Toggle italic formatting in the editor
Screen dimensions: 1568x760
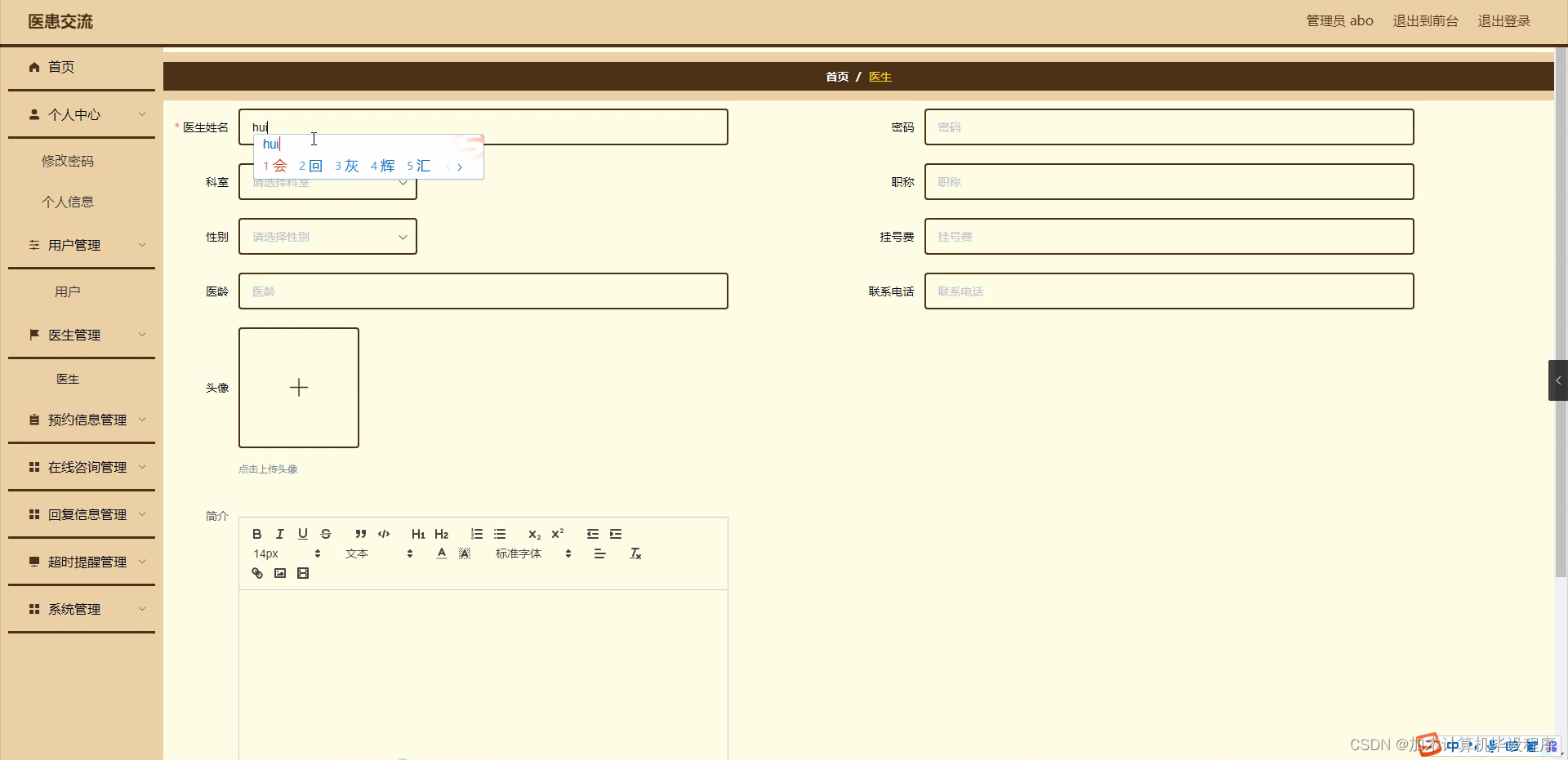(x=280, y=534)
